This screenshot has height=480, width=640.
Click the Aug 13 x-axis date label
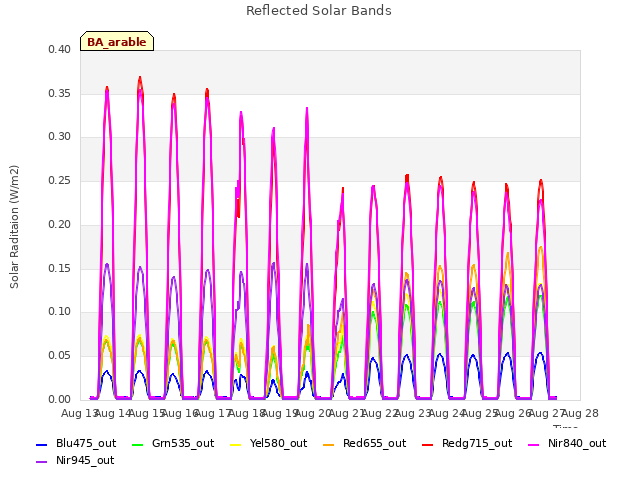79,414
